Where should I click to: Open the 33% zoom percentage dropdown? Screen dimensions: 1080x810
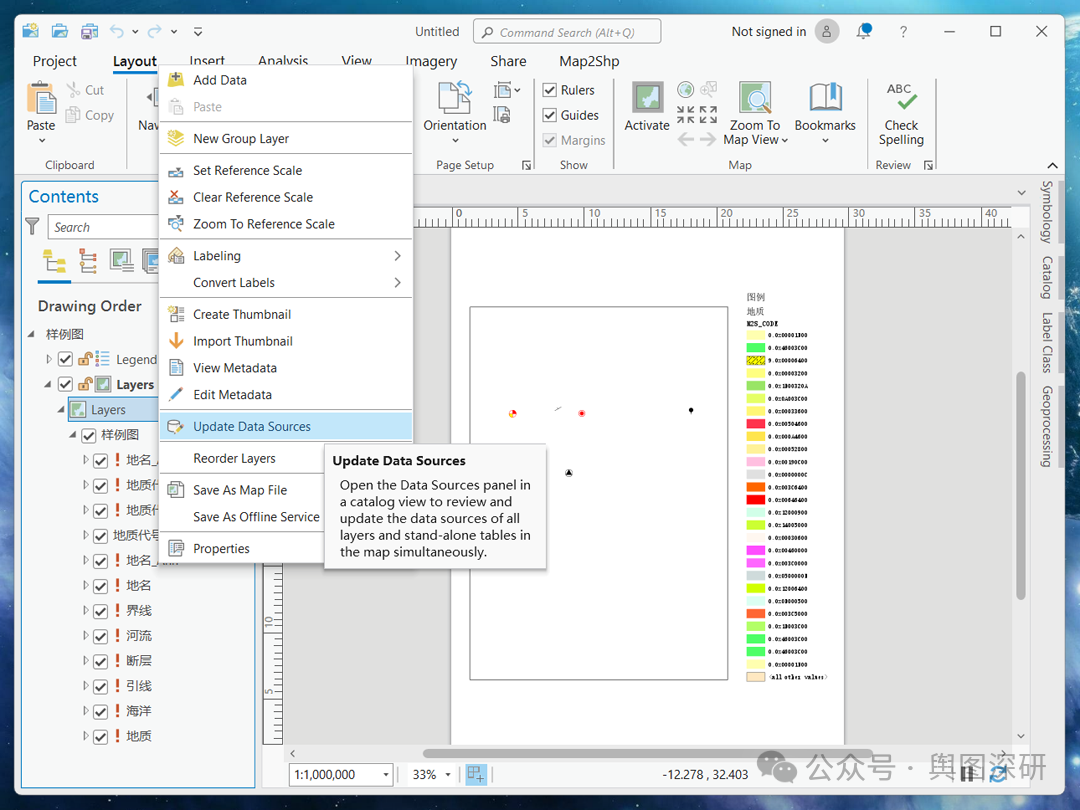[x=448, y=775]
